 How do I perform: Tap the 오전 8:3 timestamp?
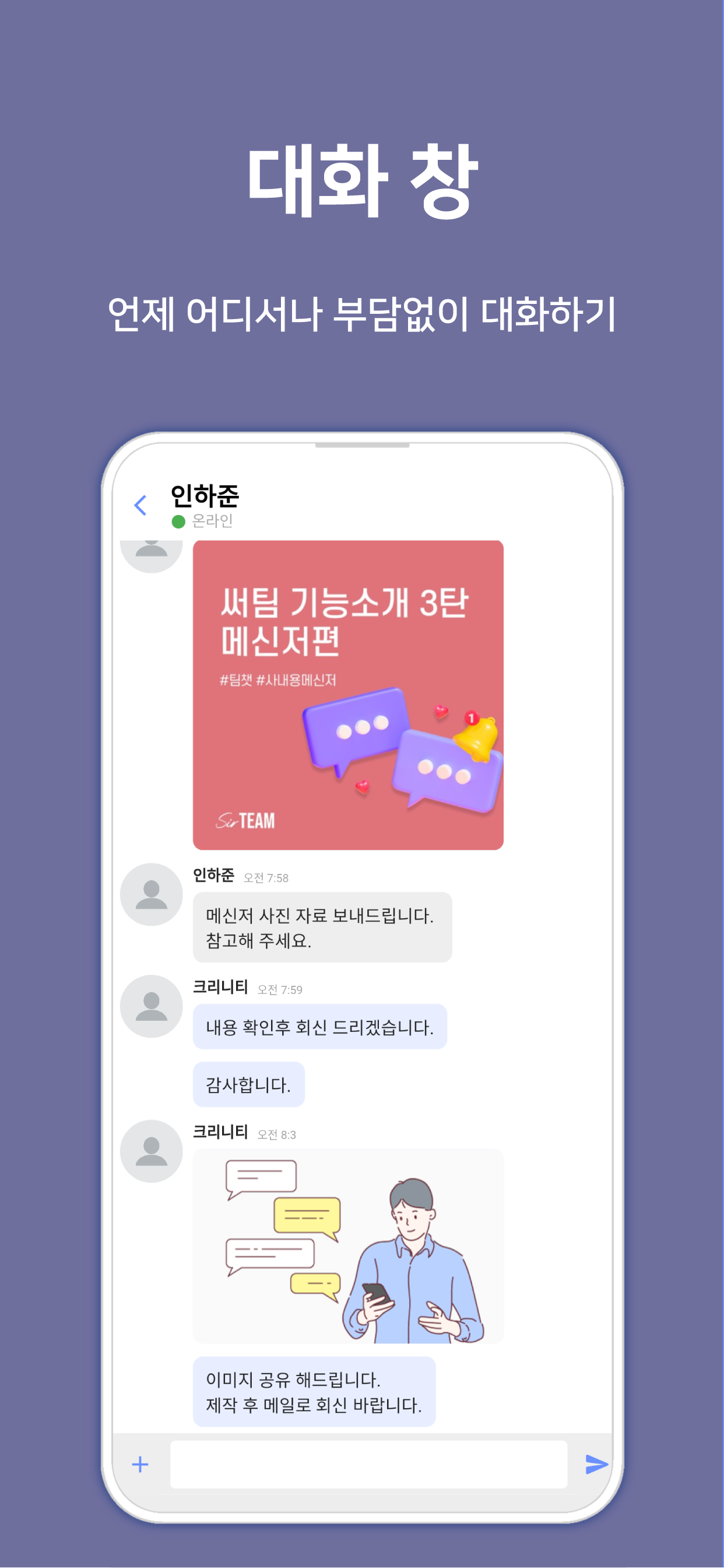[277, 1135]
